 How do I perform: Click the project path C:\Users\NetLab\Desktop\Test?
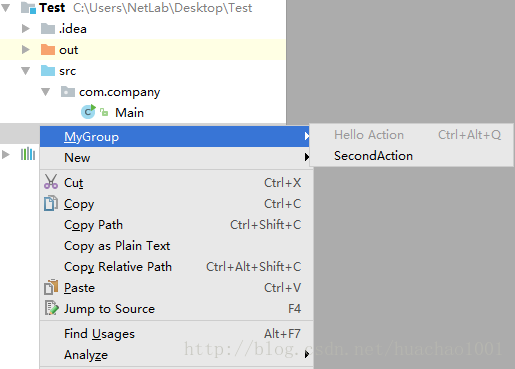[162, 8]
